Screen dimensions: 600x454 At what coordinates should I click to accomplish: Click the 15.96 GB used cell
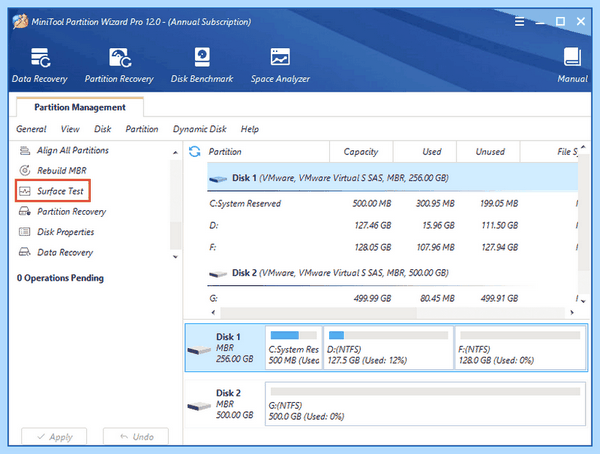[x=439, y=225]
